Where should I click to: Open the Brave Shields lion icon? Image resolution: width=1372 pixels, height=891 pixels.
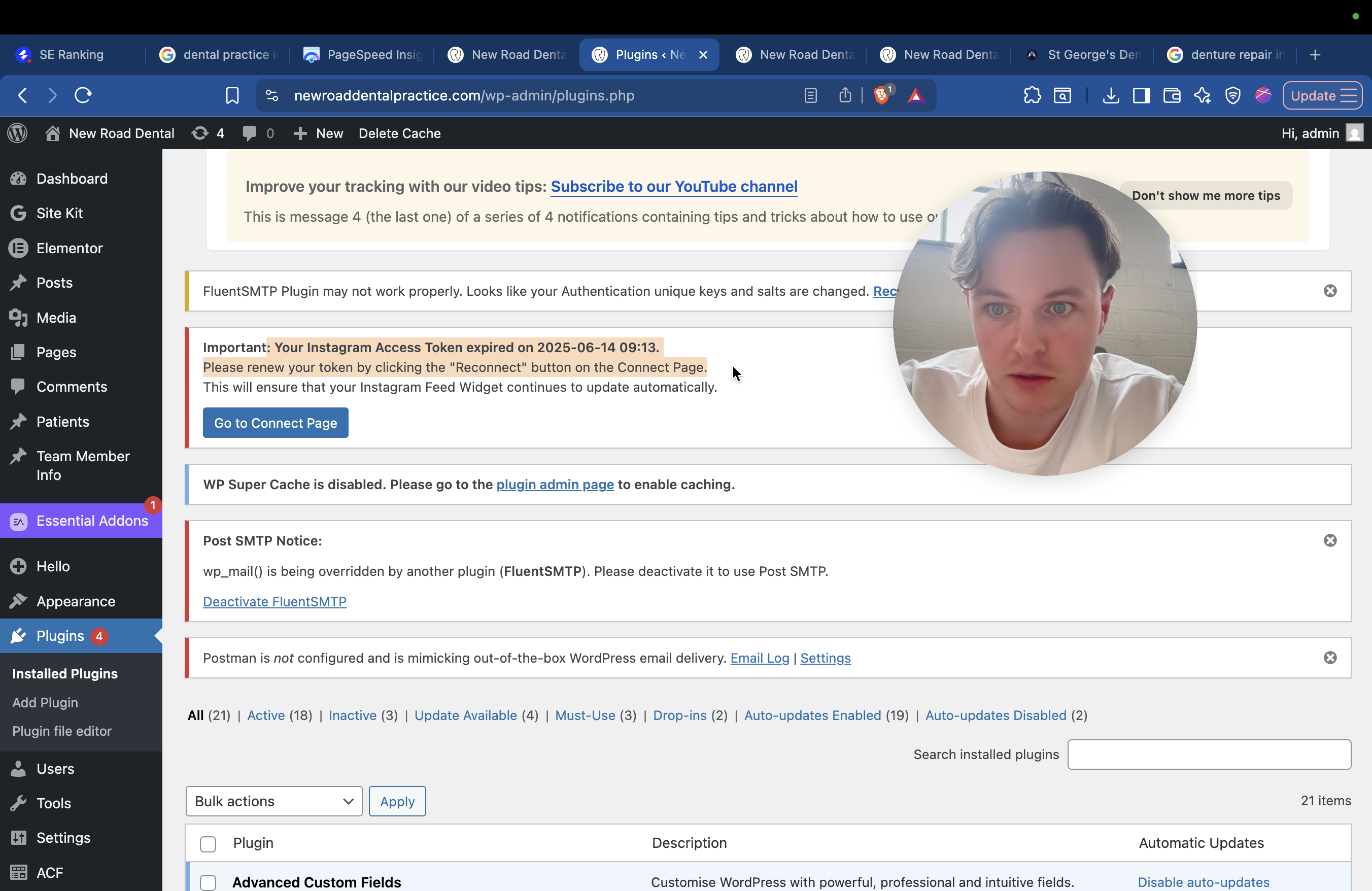pos(881,95)
